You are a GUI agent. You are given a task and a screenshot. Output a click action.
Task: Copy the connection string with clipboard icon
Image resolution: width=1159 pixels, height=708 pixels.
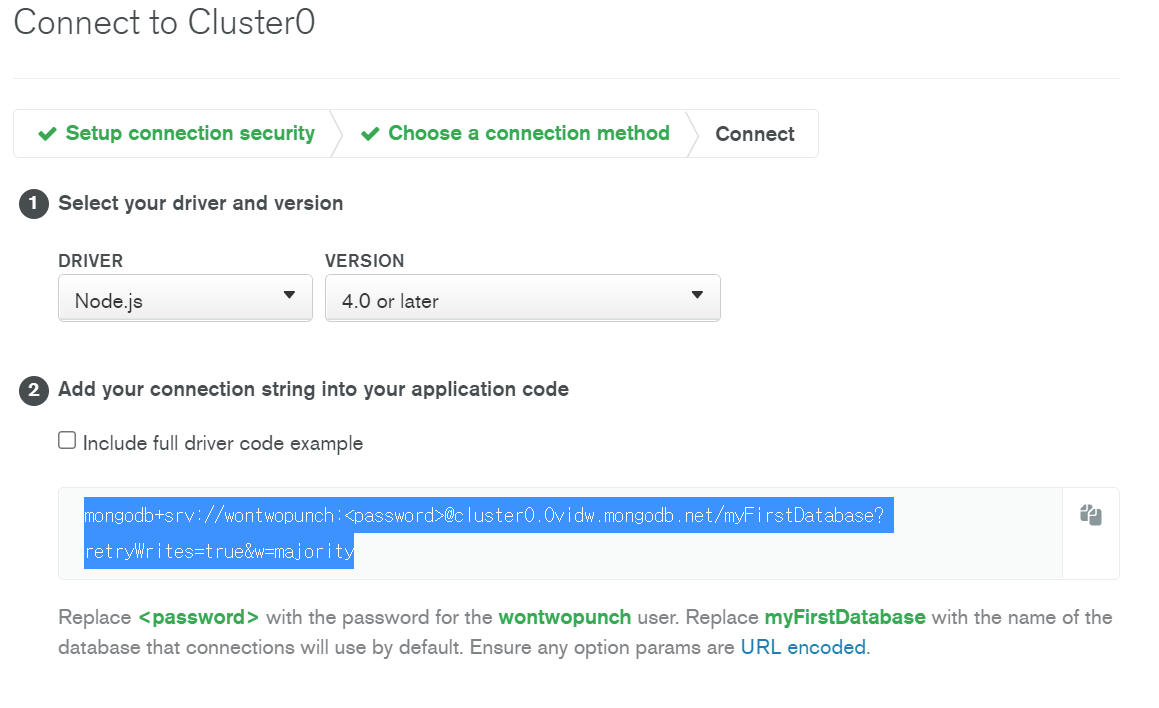click(1091, 515)
